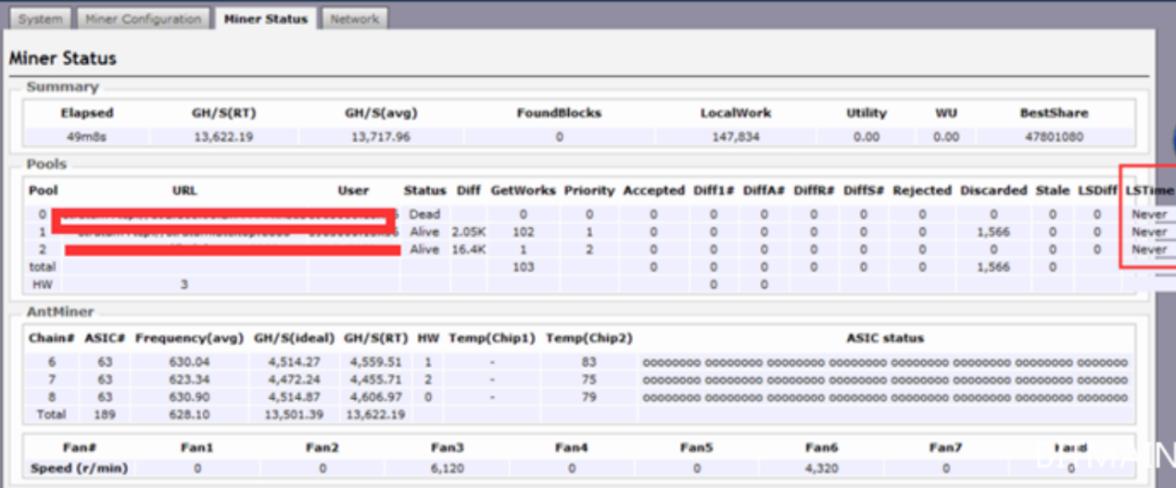1176x488 pixels.
Task: Click the Temp(Chip1) column header
Action: [492, 338]
